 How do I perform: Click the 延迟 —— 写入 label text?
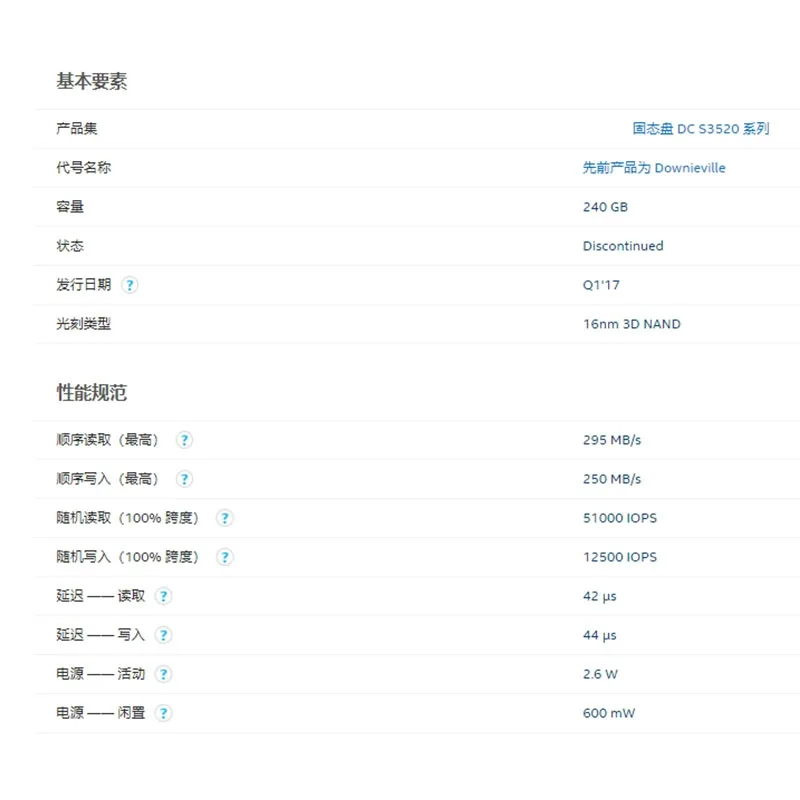tap(101, 635)
